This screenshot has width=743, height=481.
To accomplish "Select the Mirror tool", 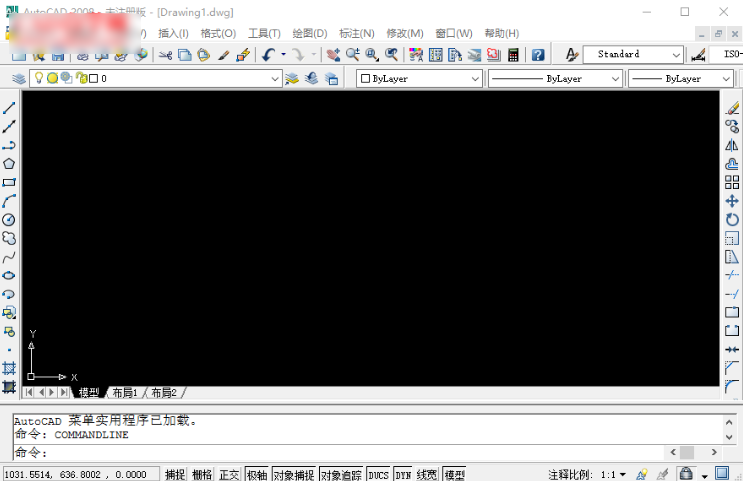I will (x=732, y=145).
